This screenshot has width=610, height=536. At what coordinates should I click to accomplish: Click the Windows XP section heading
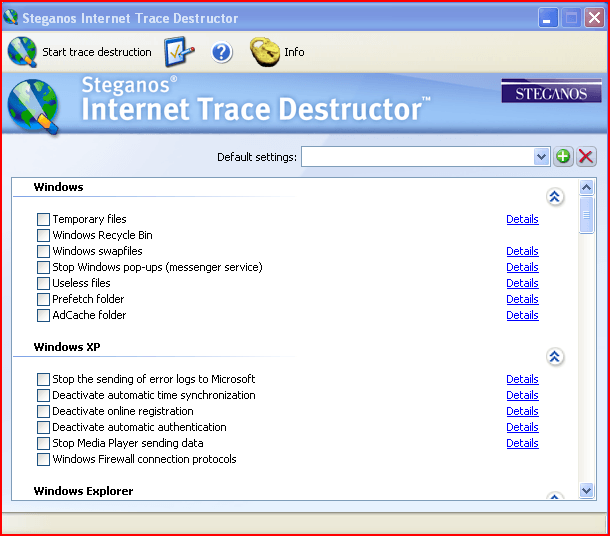pos(67,347)
